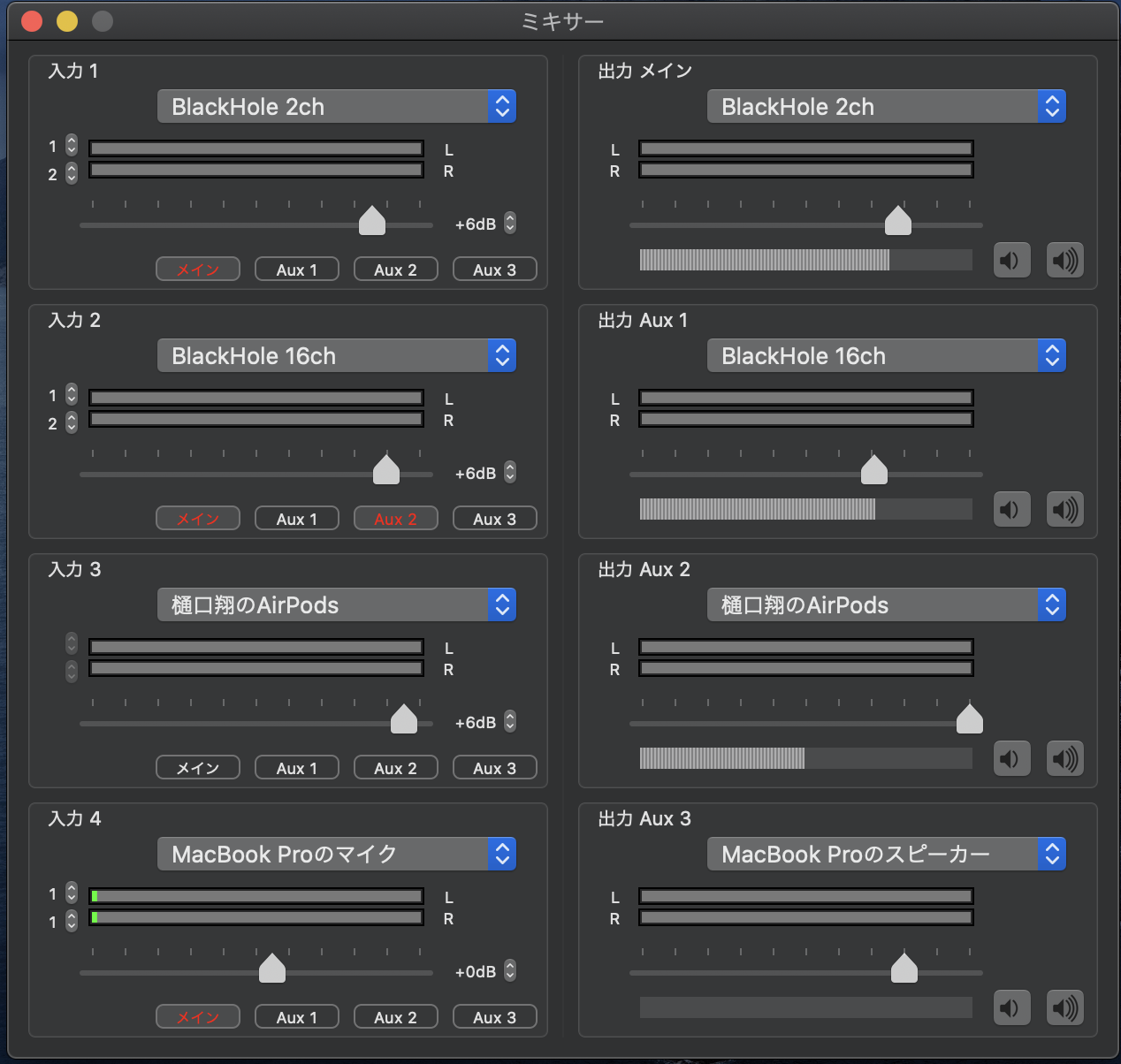The width and height of the screenshot is (1121, 1064).
Task: Click Input 4 L channel stepper
Action: pyautogui.click(x=72, y=893)
